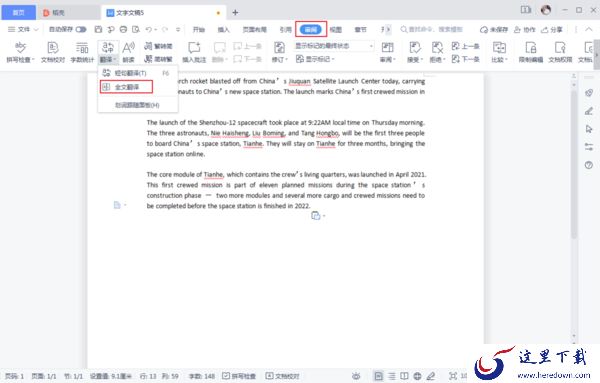Toggle eye protection mode in status bar
The image size is (600, 383).
tap(356, 376)
